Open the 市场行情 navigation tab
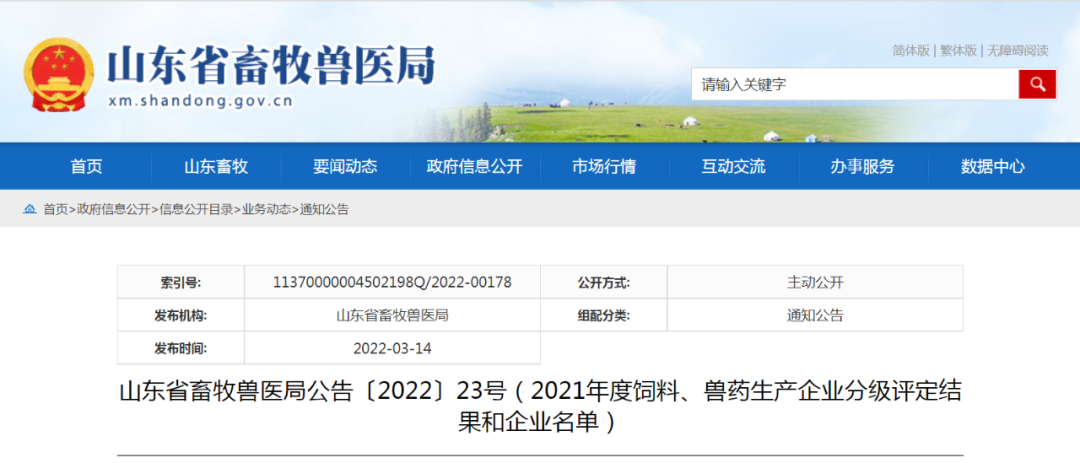Screen dimensions: 1080x463 [604, 166]
